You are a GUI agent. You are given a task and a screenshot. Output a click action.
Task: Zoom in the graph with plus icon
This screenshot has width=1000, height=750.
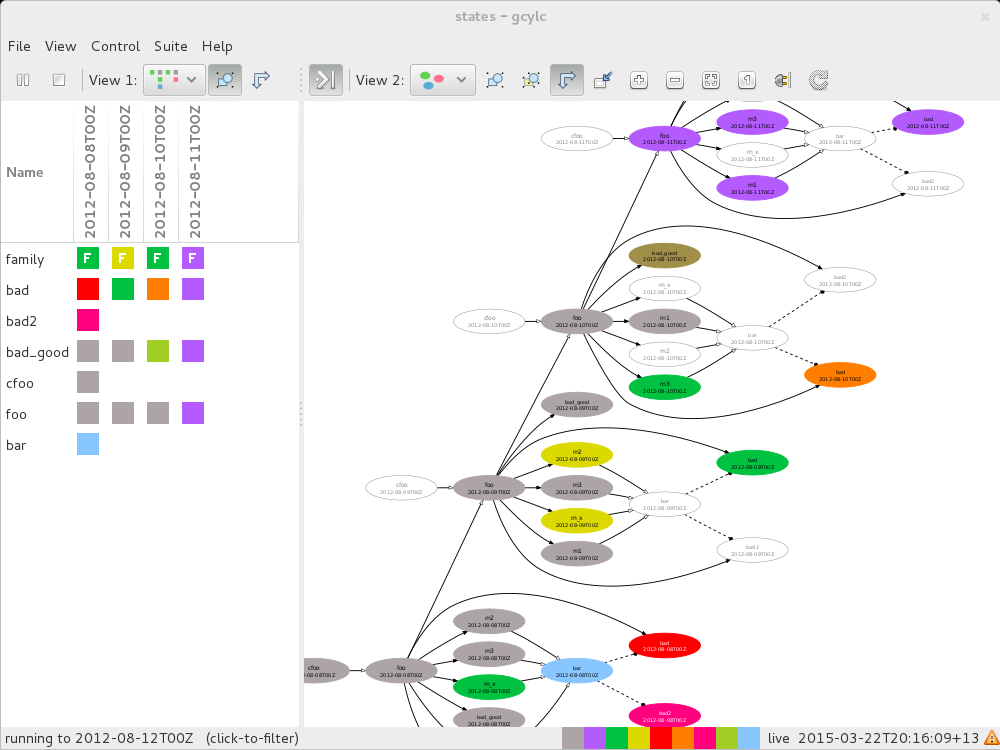(638, 80)
